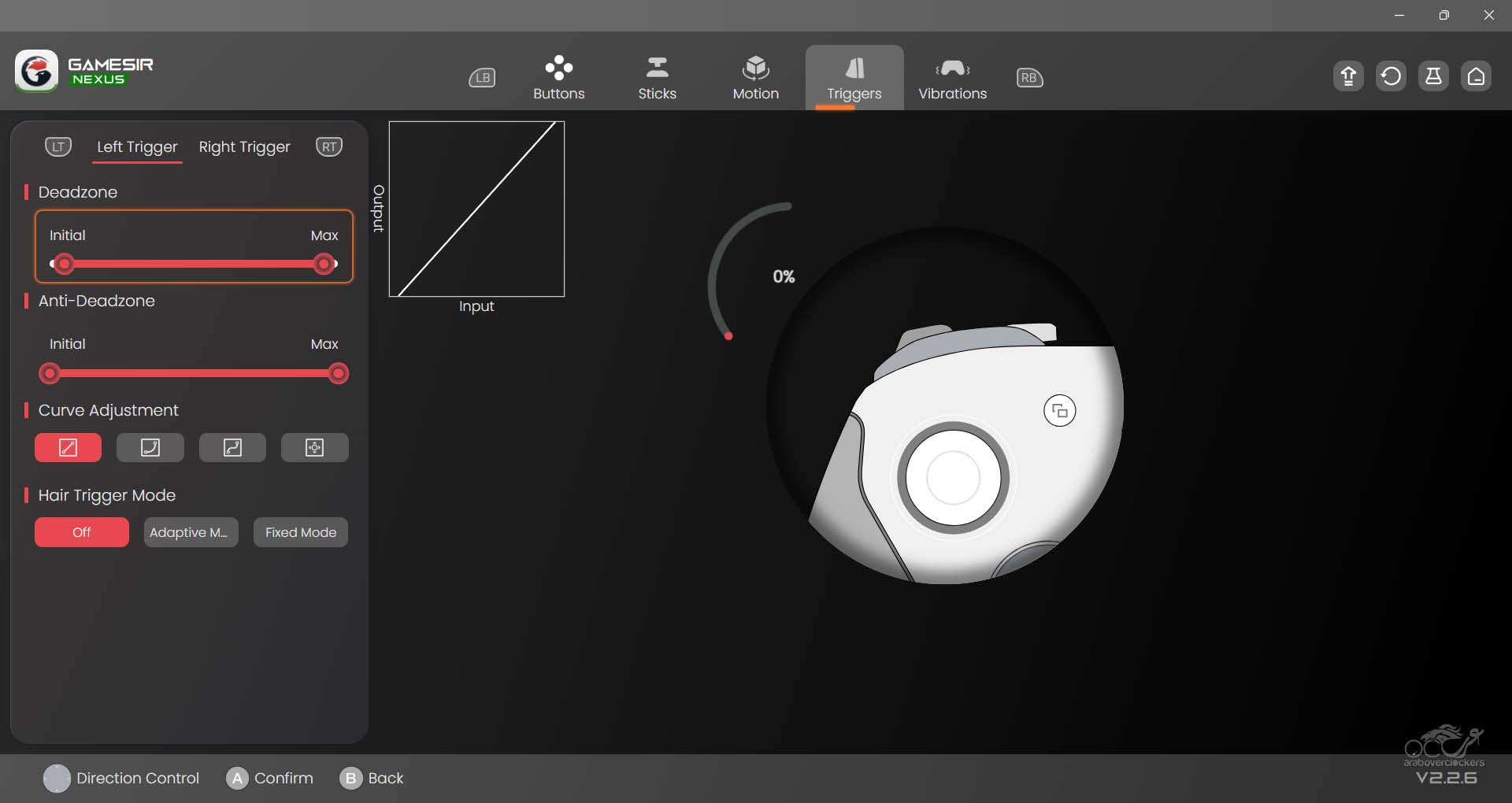Open the Sticks tab
This screenshot has height=803, width=1512.
coord(657,78)
